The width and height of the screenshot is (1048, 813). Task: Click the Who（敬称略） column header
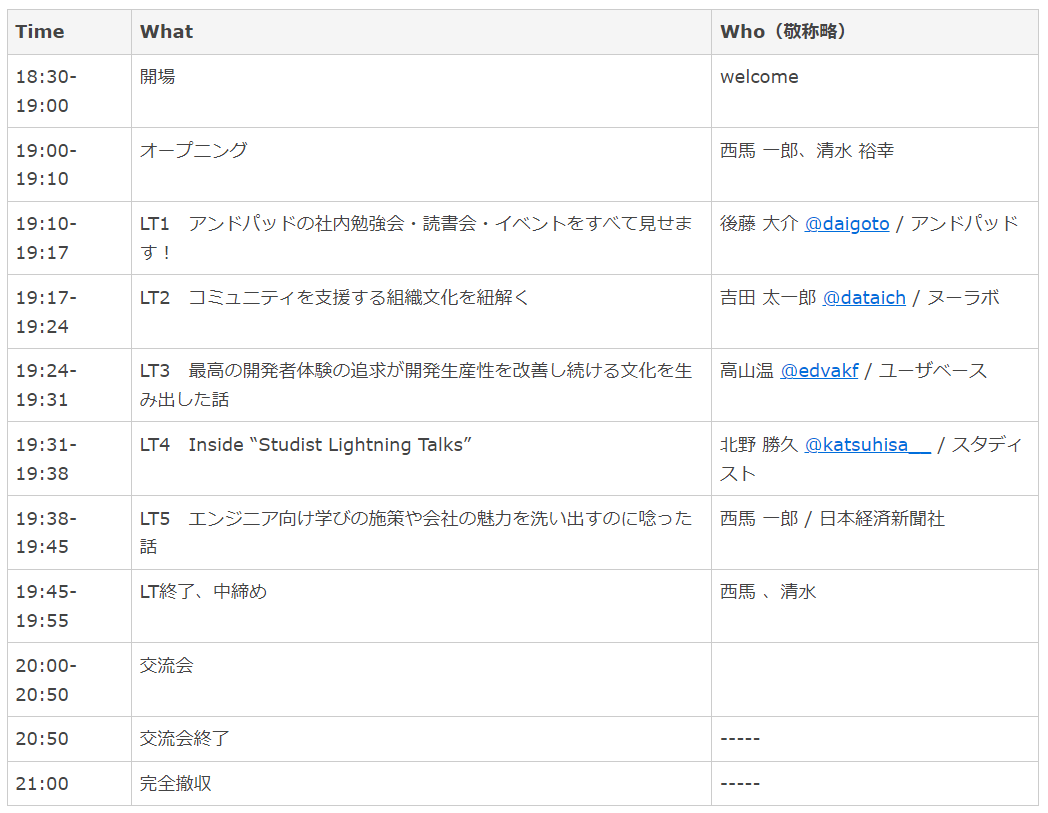point(783,31)
